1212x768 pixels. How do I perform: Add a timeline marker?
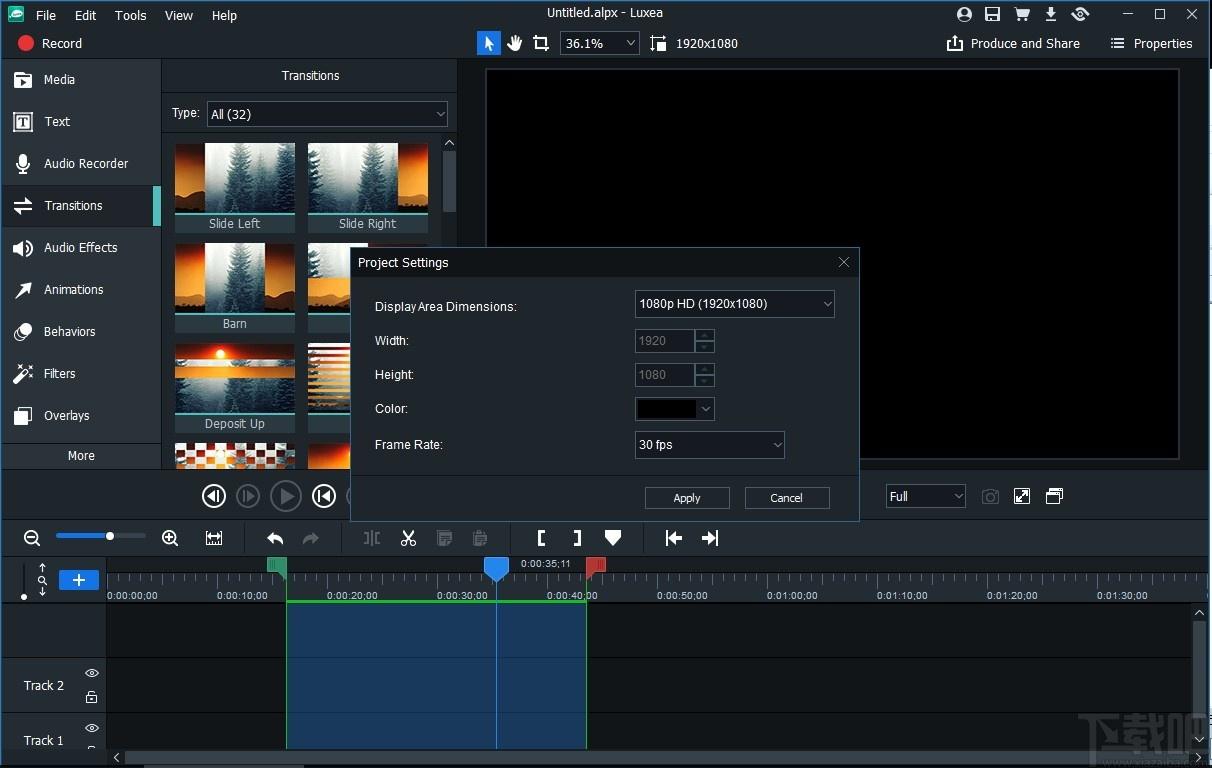point(613,538)
